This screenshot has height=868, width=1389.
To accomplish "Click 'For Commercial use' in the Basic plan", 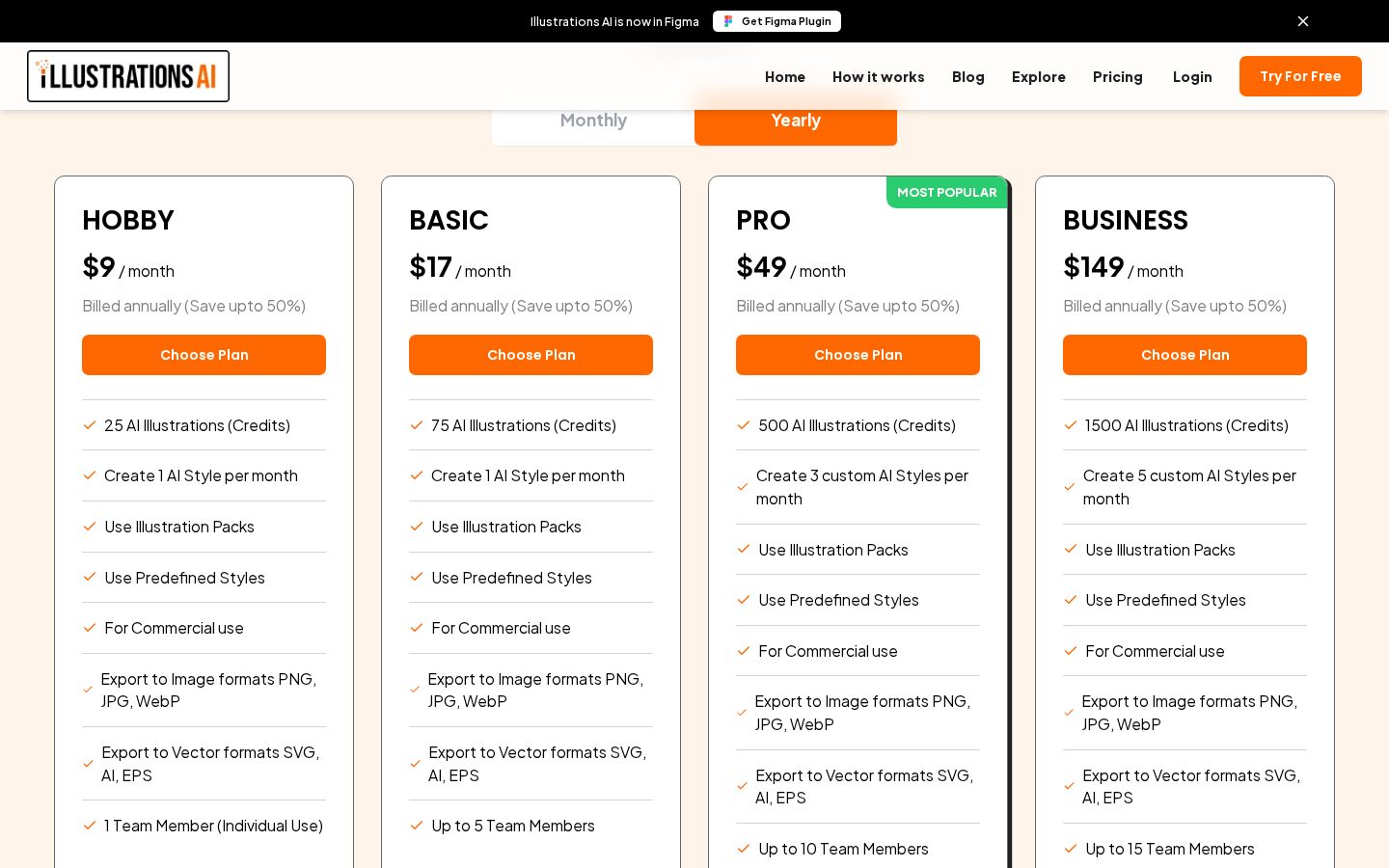I will 501,628.
